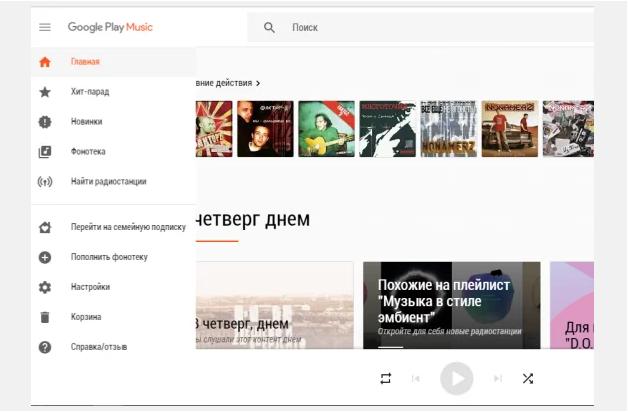Select Главная in the sidebar menu
628x412 pixels.
click(x=85, y=62)
